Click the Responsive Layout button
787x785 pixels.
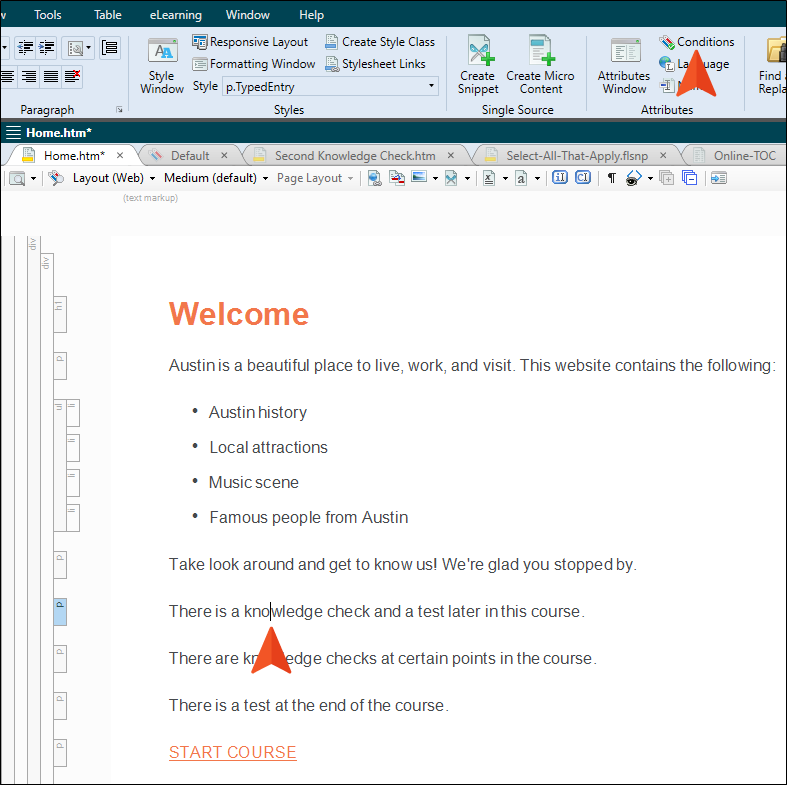(x=250, y=42)
